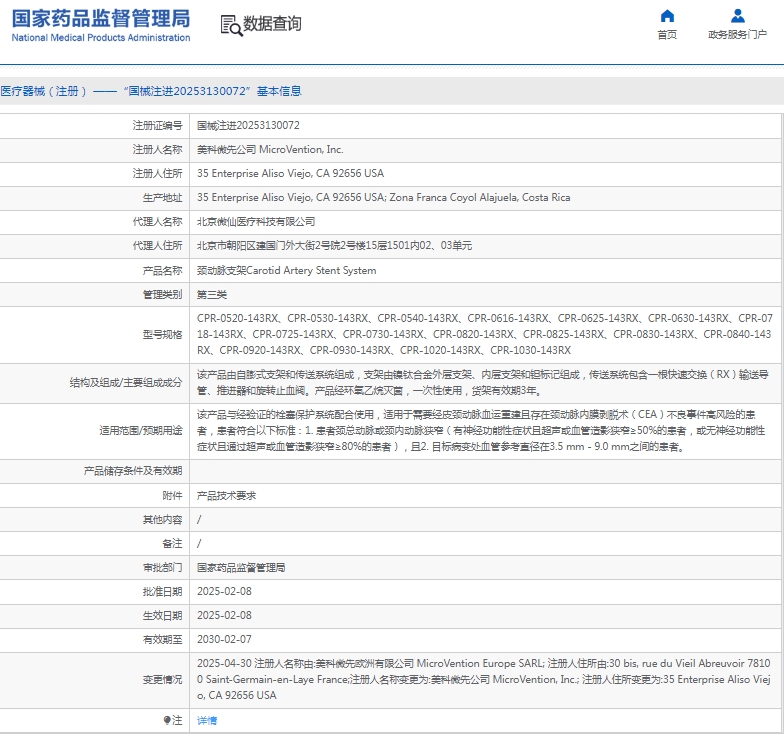This screenshot has width=784, height=738.
Task: Click 生效日期 value 2025-02-08
Action: [224, 616]
